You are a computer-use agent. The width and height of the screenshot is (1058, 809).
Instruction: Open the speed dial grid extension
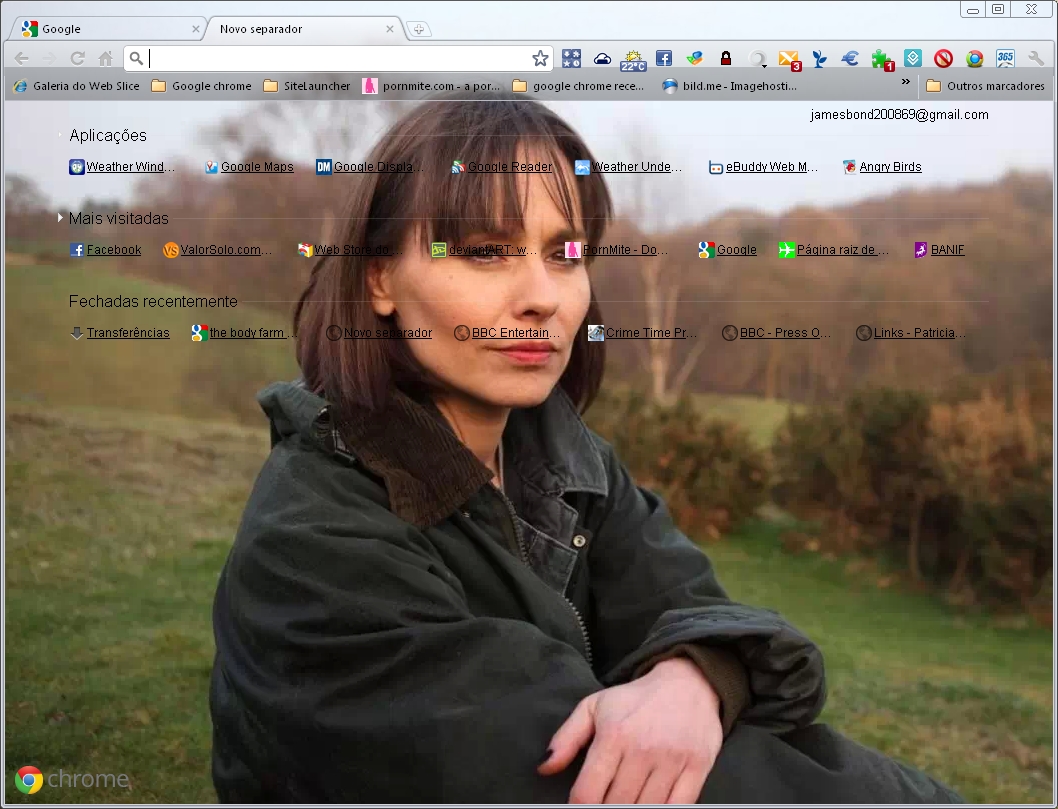(x=572, y=59)
